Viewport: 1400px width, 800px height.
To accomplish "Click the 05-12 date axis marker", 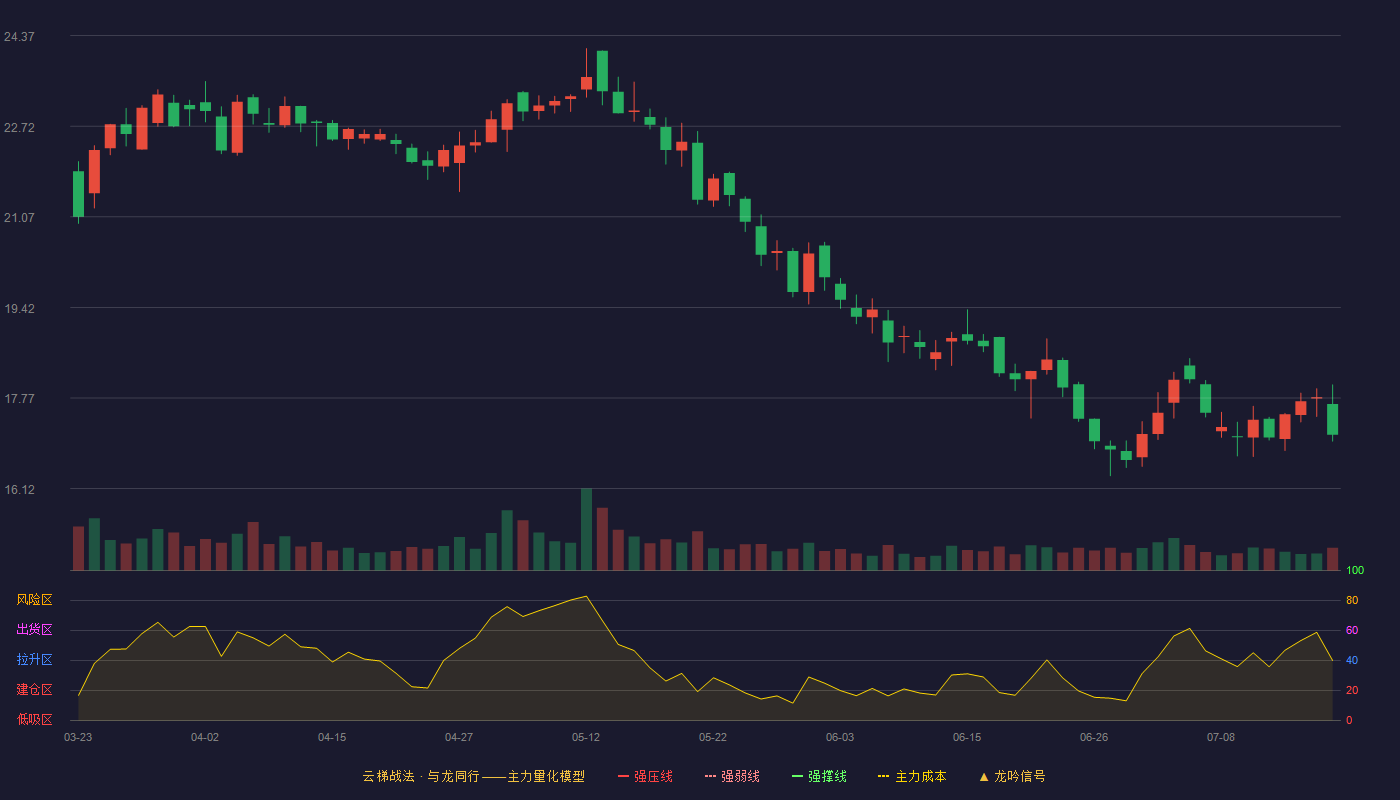I will point(586,737).
